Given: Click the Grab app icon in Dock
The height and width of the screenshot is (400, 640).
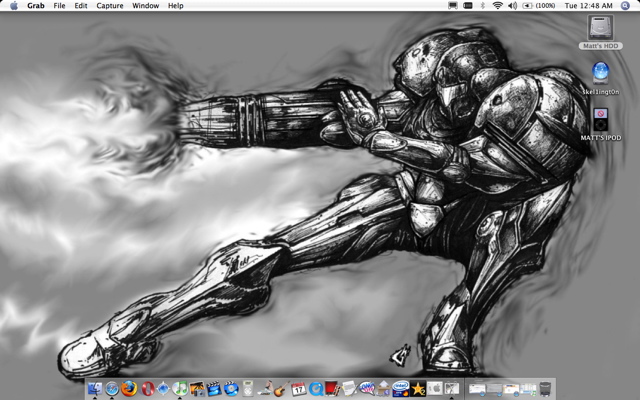Looking at the screenshot, I should click(451, 388).
